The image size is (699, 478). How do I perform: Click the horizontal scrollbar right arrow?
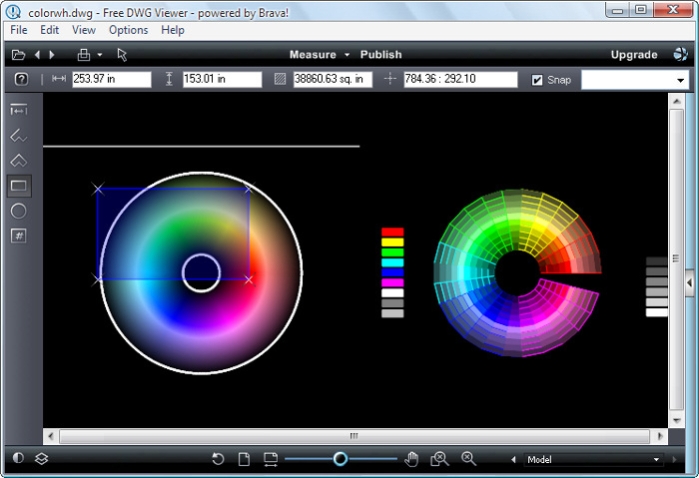(660, 436)
